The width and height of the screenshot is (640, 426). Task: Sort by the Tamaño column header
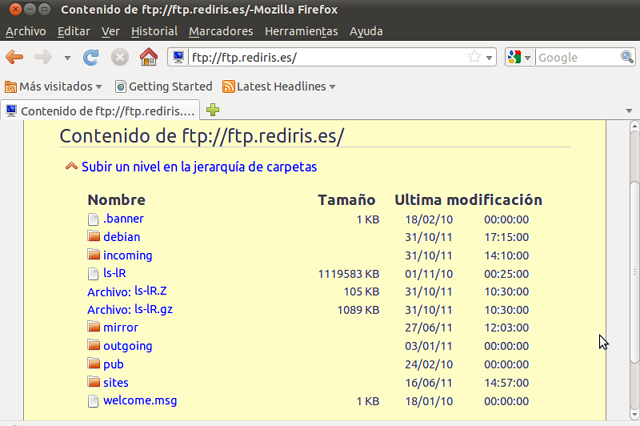click(347, 200)
